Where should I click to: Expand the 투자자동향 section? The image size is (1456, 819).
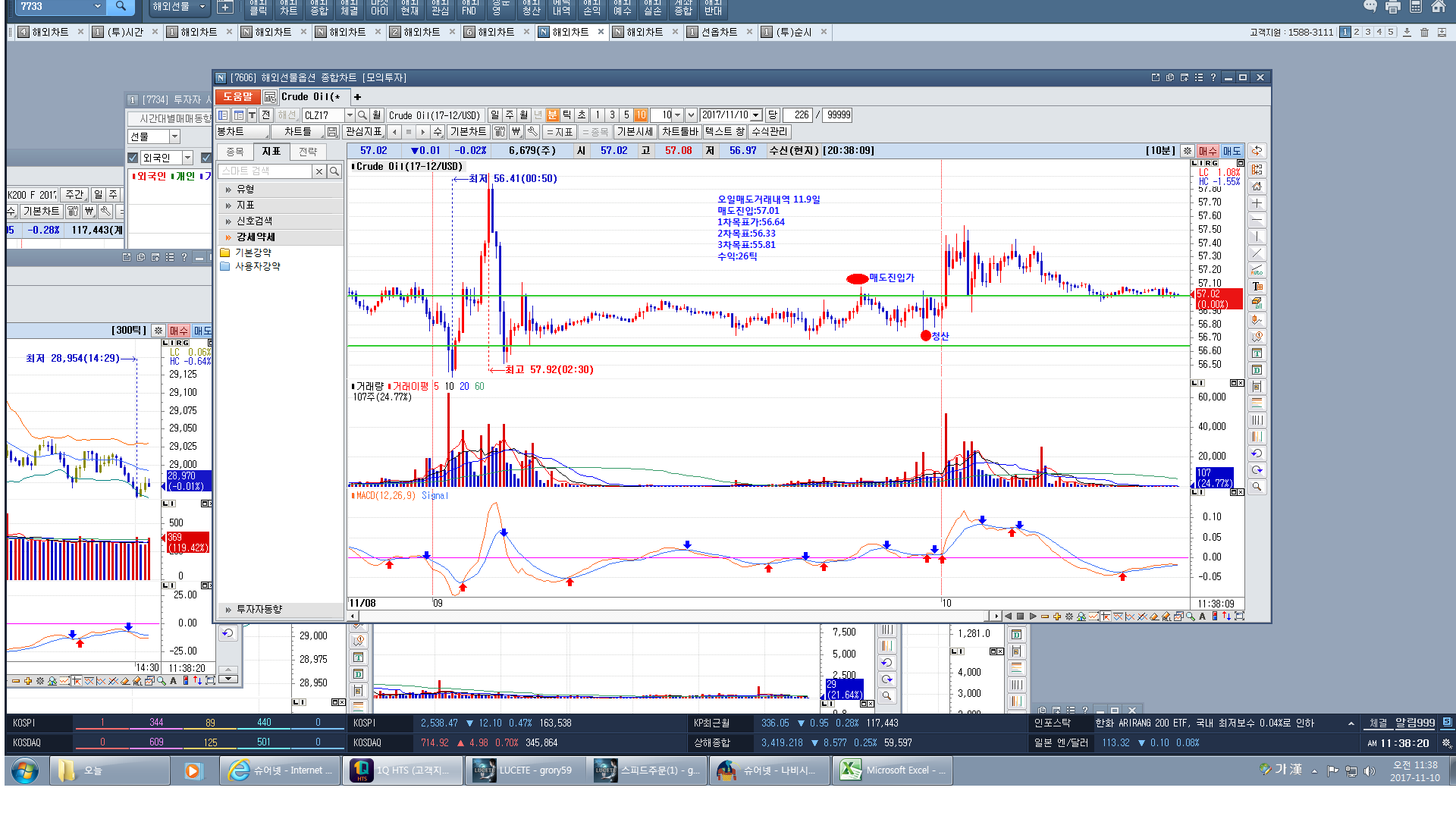pos(280,610)
